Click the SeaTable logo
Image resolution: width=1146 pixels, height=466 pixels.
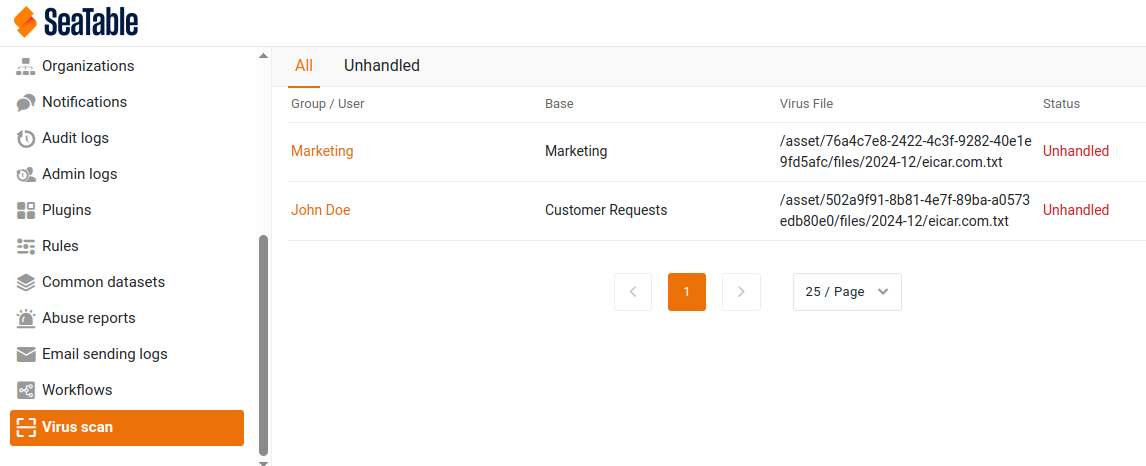(x=76, y=22)
